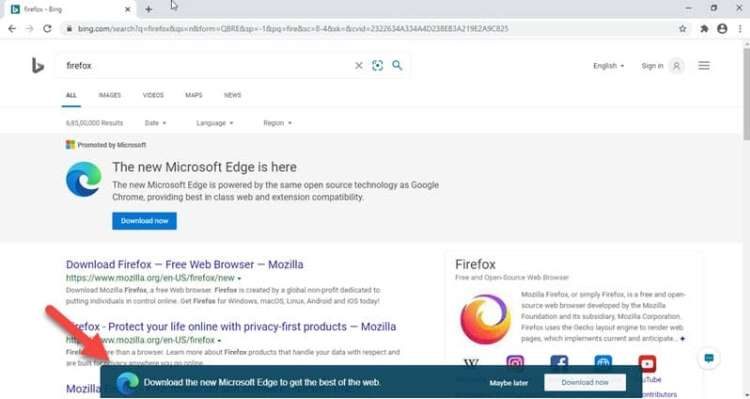The image size is (750, 399).
Task: Open the Chrome profile avatar
Action: [722, 29]
